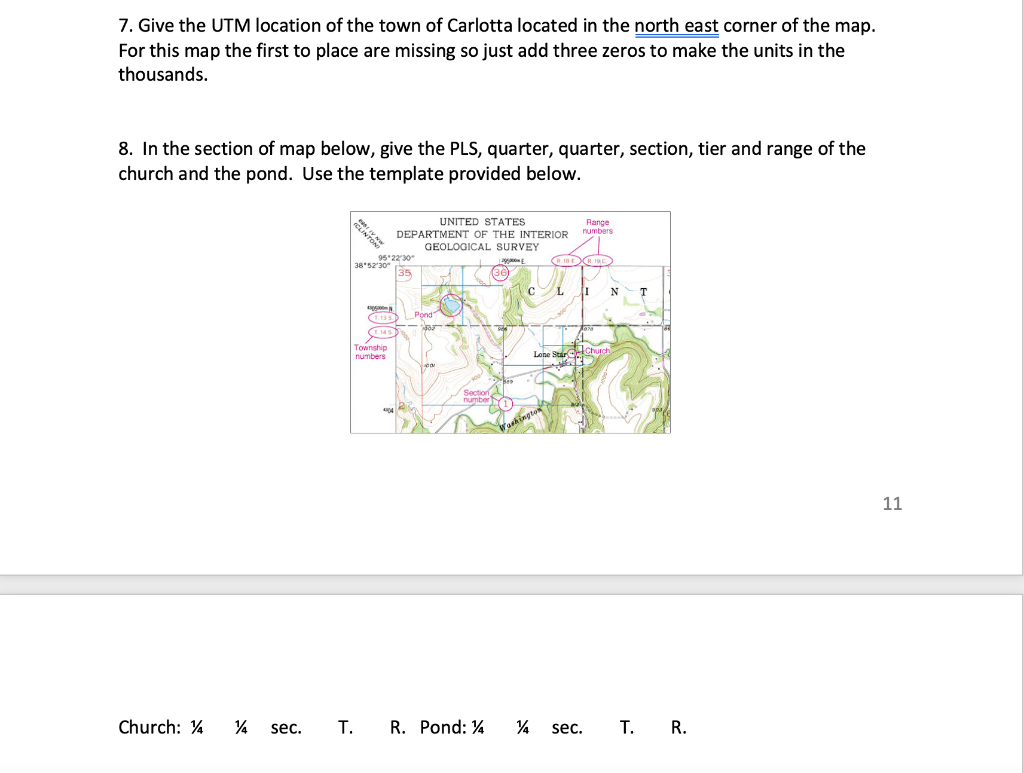Image resolution: width=1024 pixels, height=773 pixels.
Task: Click the page number "11"
Action: click(892, 504)
